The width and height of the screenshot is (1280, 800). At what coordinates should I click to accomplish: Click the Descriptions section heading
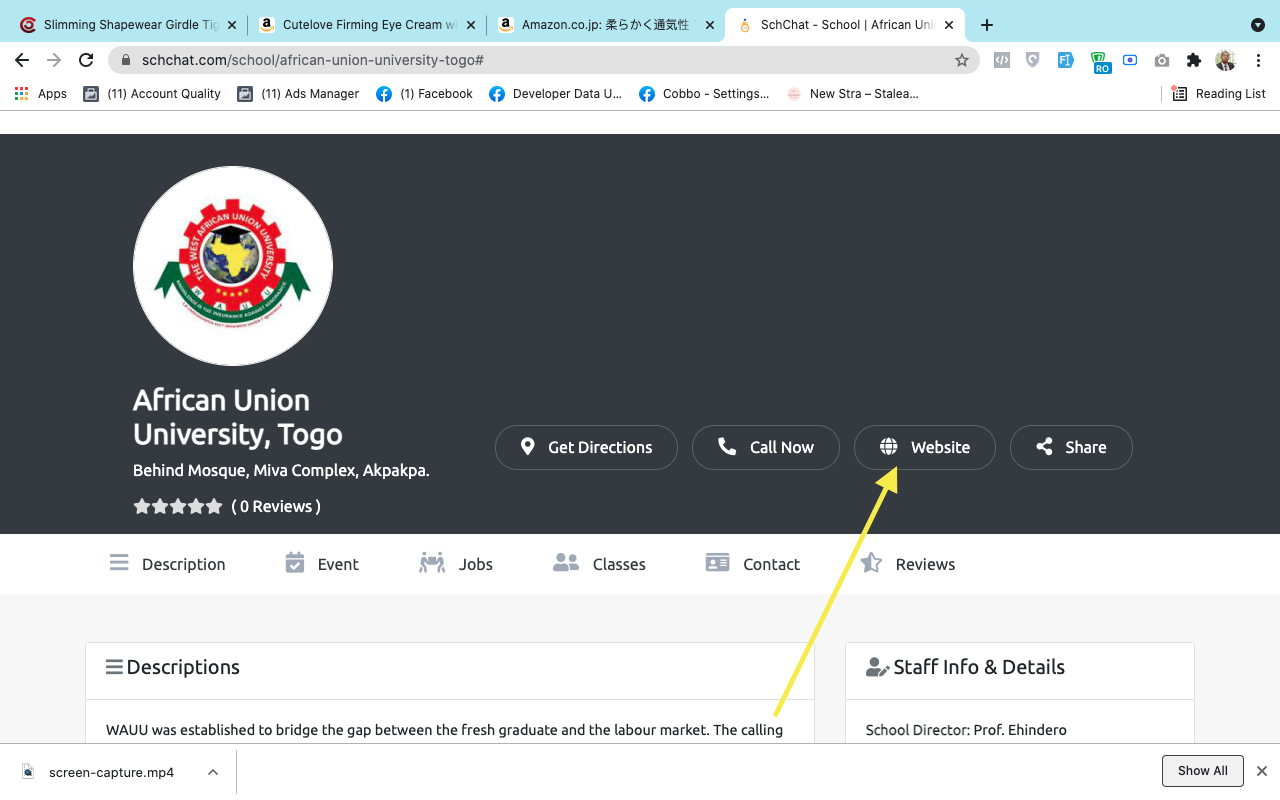(x=173, y=667)
